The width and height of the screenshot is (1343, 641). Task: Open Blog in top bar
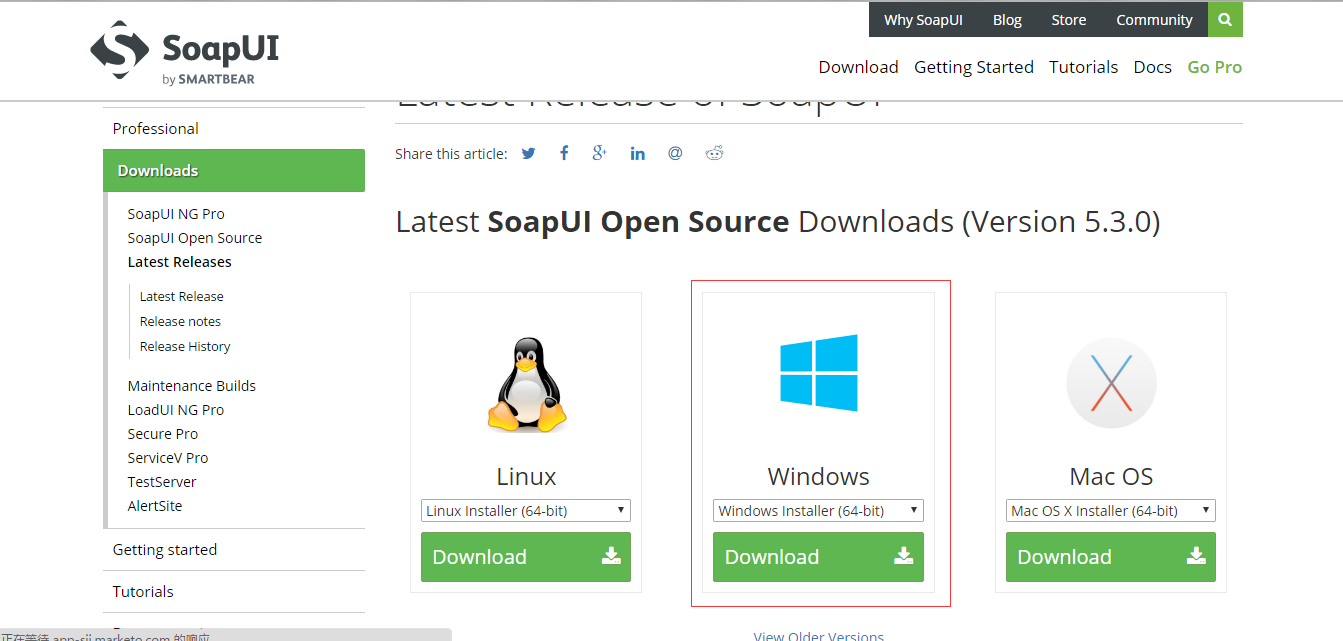coord(1007,20)
